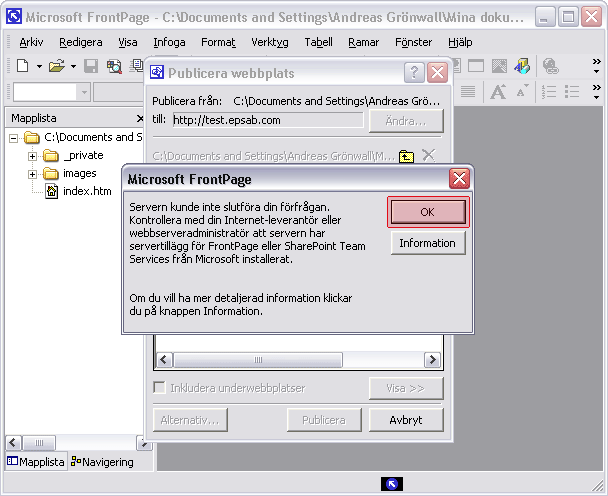Click the up-one-folder icon in publish dialog
Image resolution: width=608 pixels, height=496 pixels.
coord(406,155)
